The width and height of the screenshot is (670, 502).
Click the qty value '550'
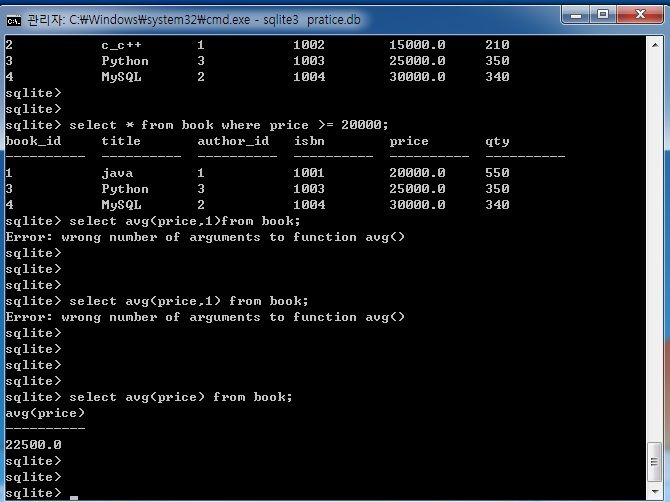click(497, 173)
